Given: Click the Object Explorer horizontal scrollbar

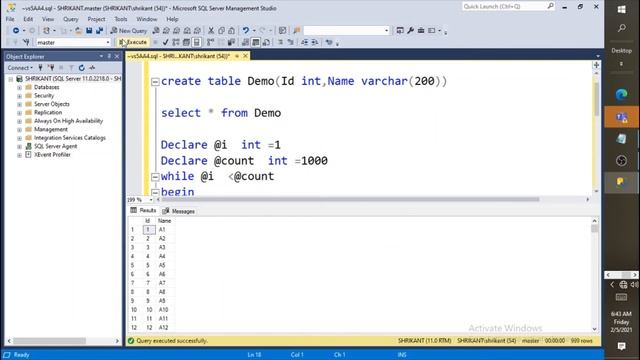Looking at the screenshot, I should click(x=49, y=341).
